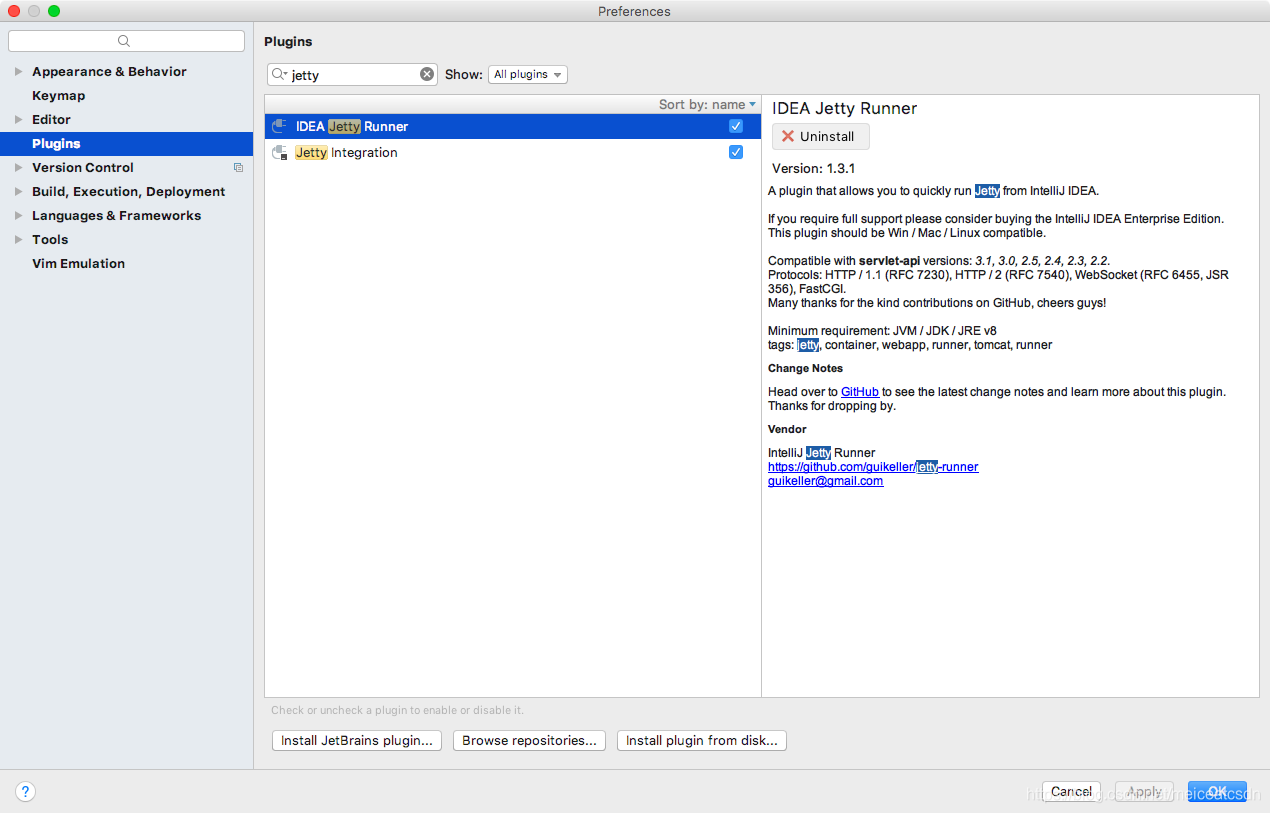Select Keymap in the settings tree
The image size is (1270, 813).
pos(58,96)
